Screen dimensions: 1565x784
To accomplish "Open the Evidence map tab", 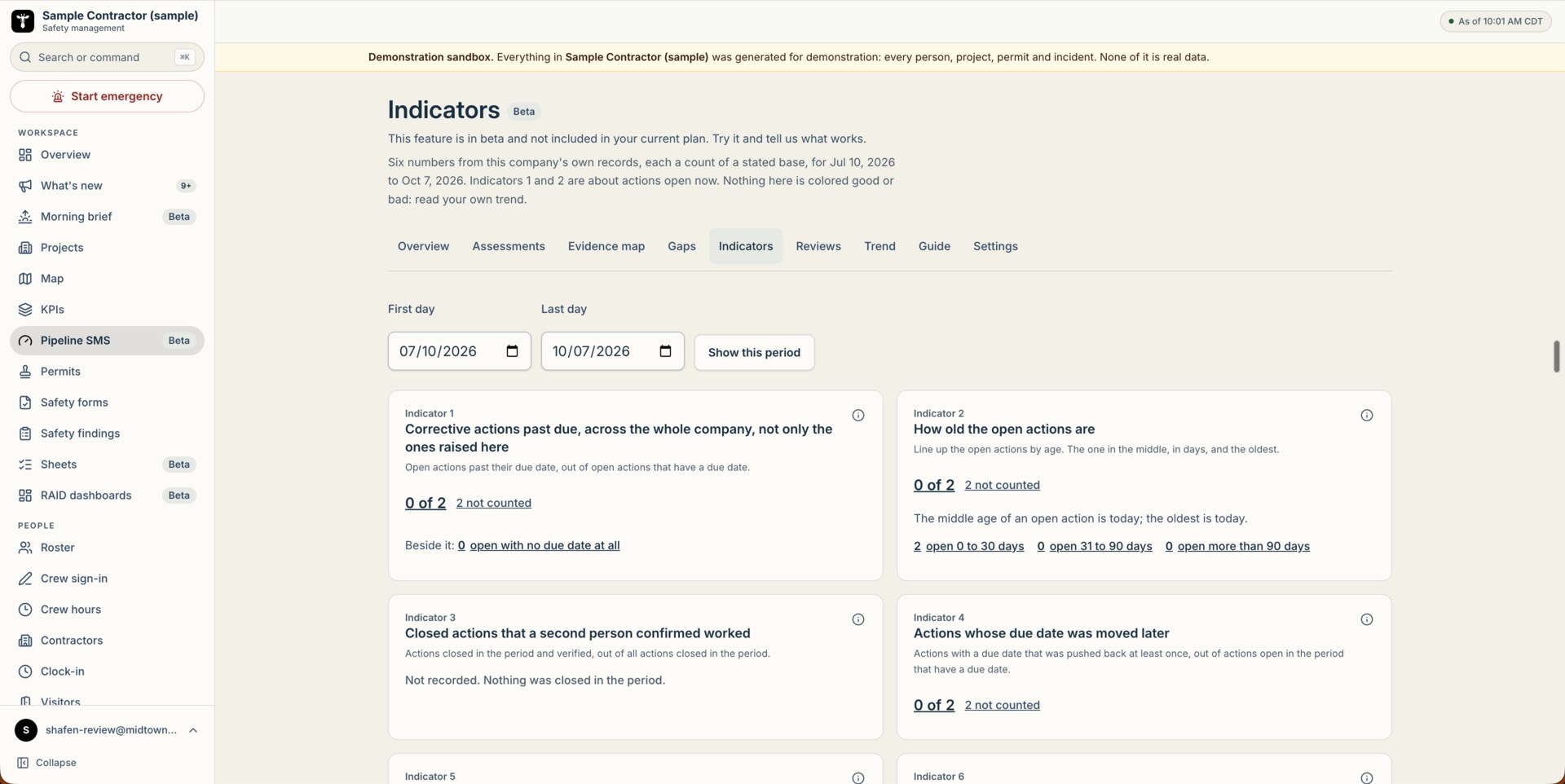I will [x=606, y=246].
